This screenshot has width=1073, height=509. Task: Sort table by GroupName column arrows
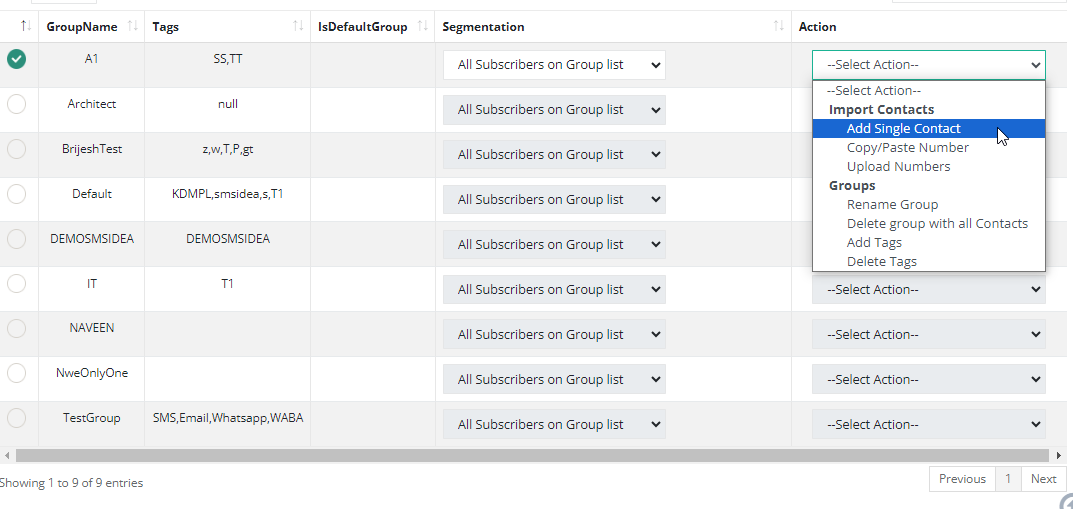[x=133, y=27]
